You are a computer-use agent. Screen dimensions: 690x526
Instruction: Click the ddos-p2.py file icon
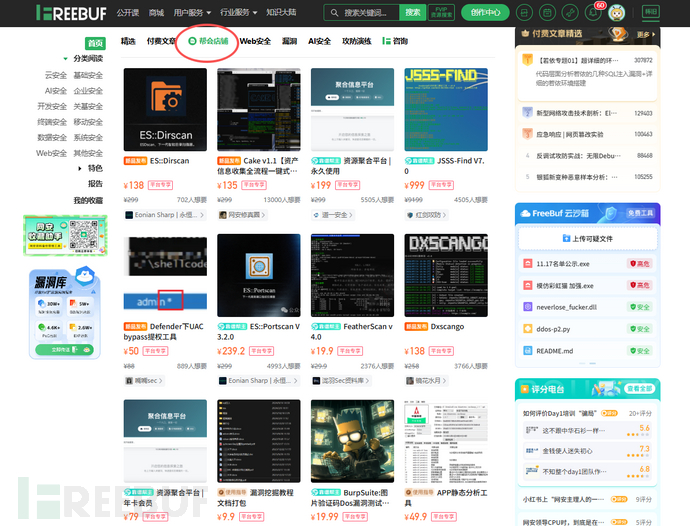pos(527,329)
